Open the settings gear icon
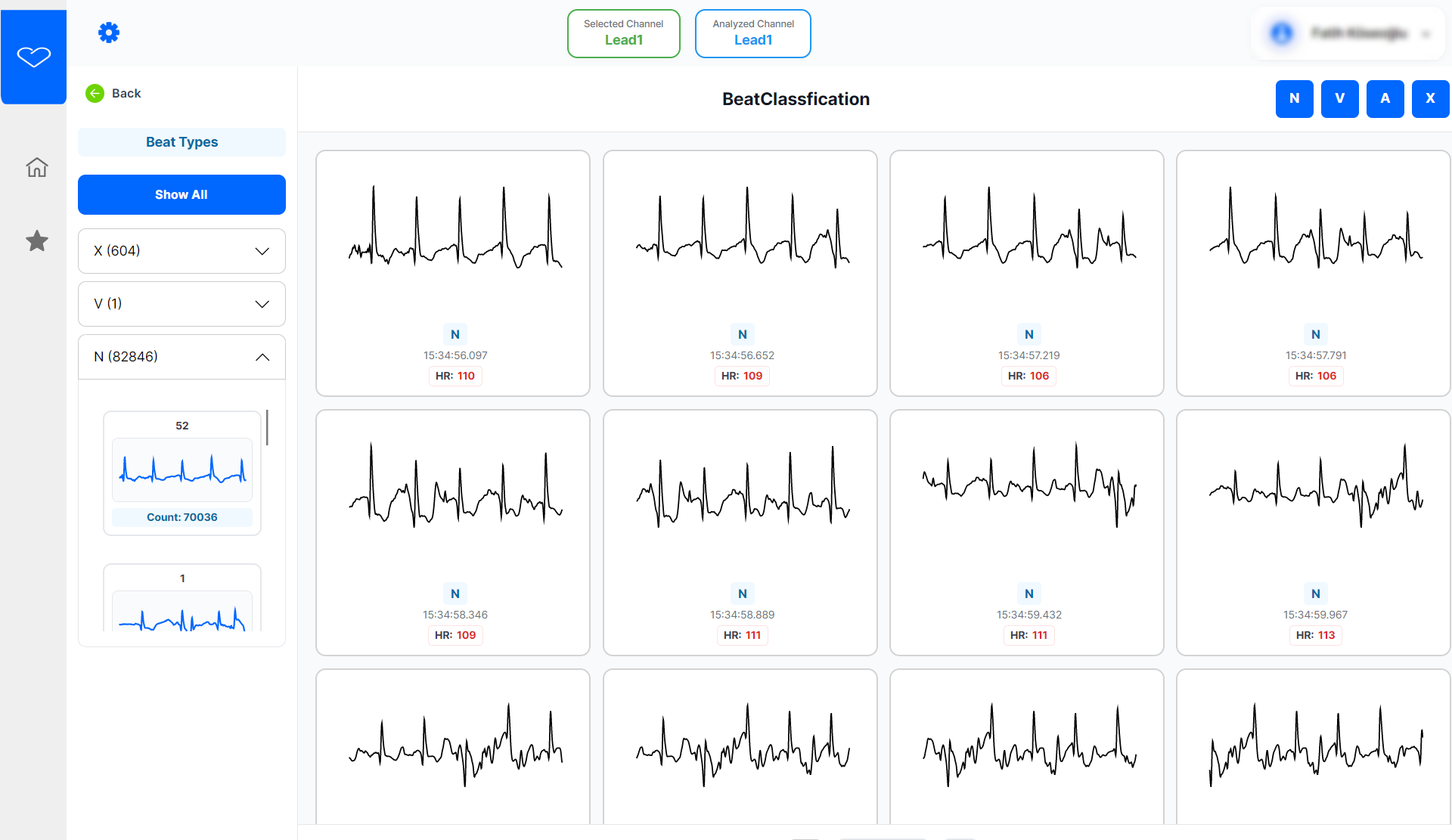The image size is (1452, 840). tap(109, 33)
